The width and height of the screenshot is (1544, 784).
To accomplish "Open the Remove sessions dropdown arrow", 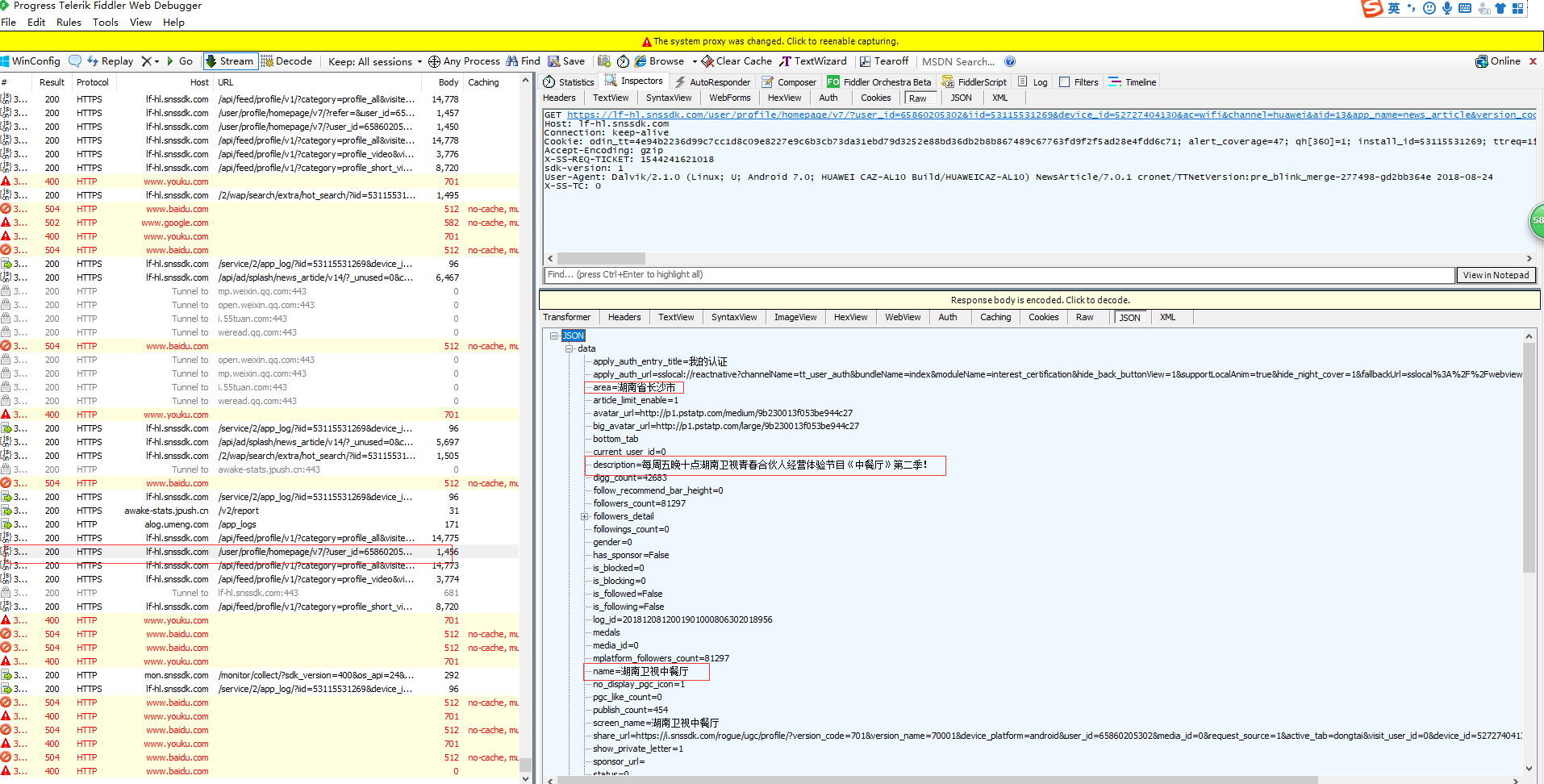I will coord(156,61).
